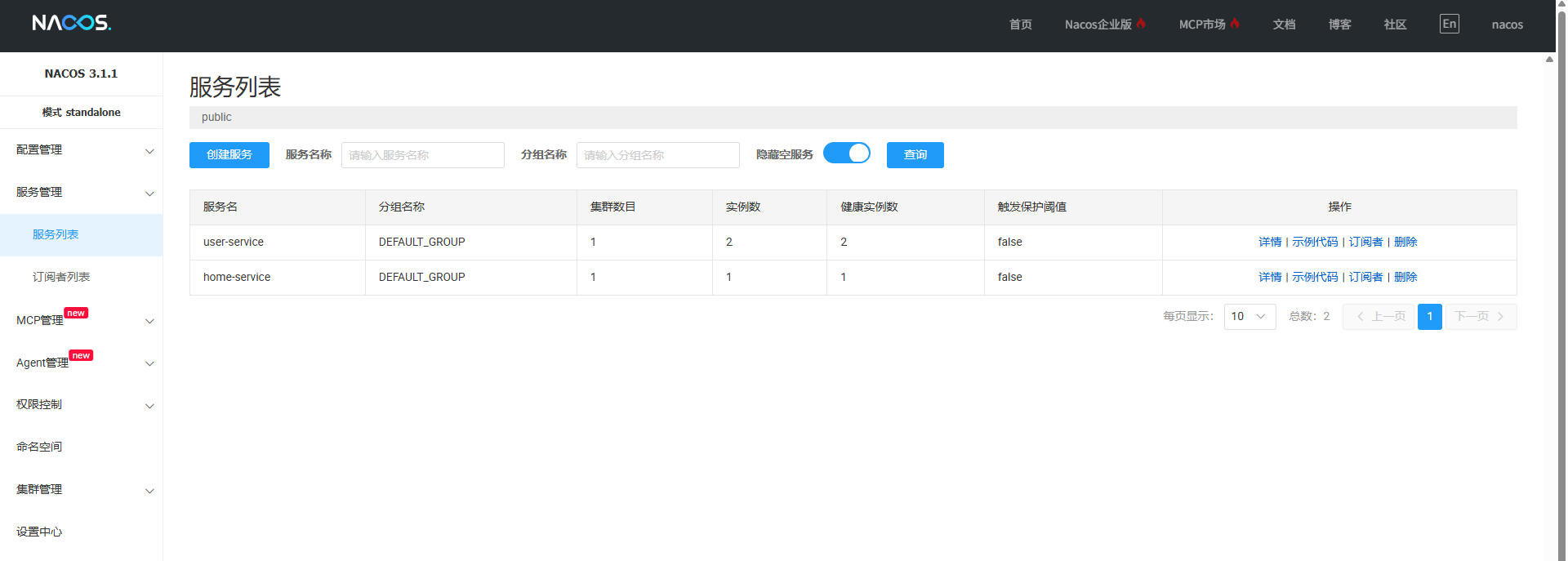
Task: Open the page size dropdown showing 10
Action: (1249, 317)
